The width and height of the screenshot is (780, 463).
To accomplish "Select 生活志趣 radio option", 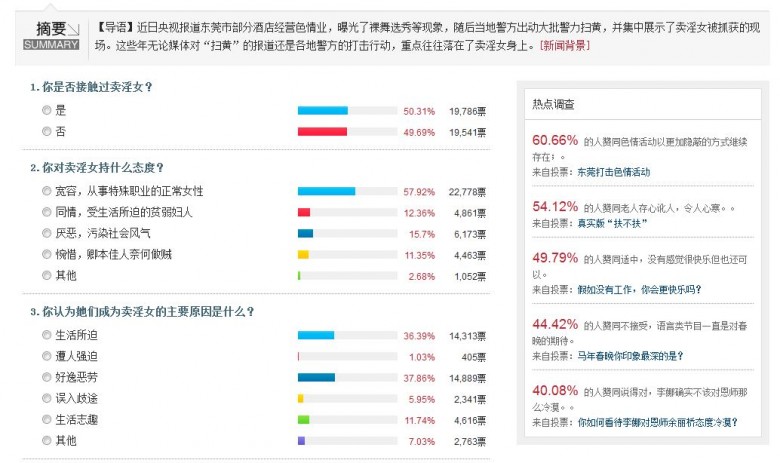I will coord(47,420).
